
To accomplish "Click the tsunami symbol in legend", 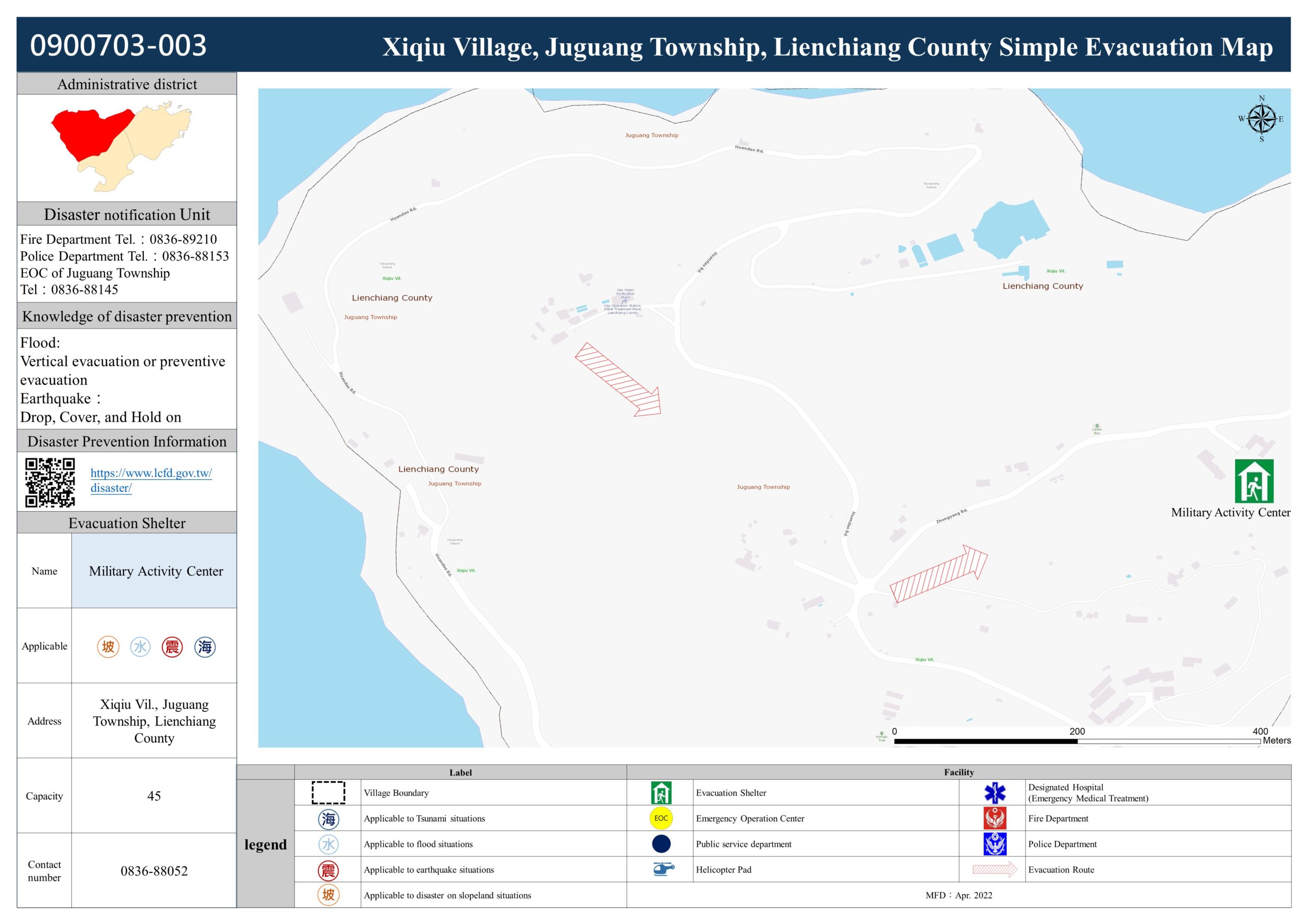I will coord(328,819).
